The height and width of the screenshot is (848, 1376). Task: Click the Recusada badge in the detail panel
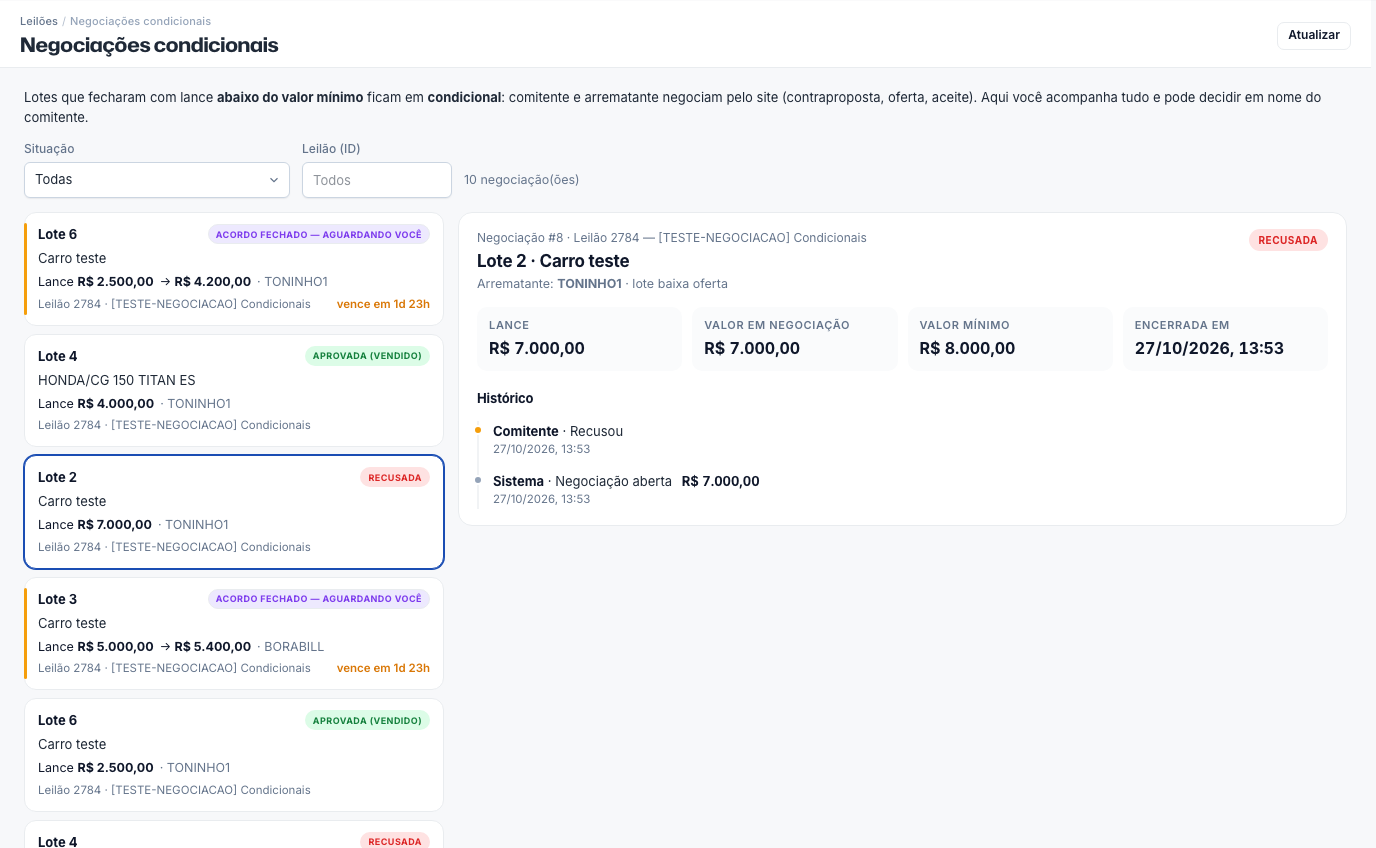point(1288,240)
